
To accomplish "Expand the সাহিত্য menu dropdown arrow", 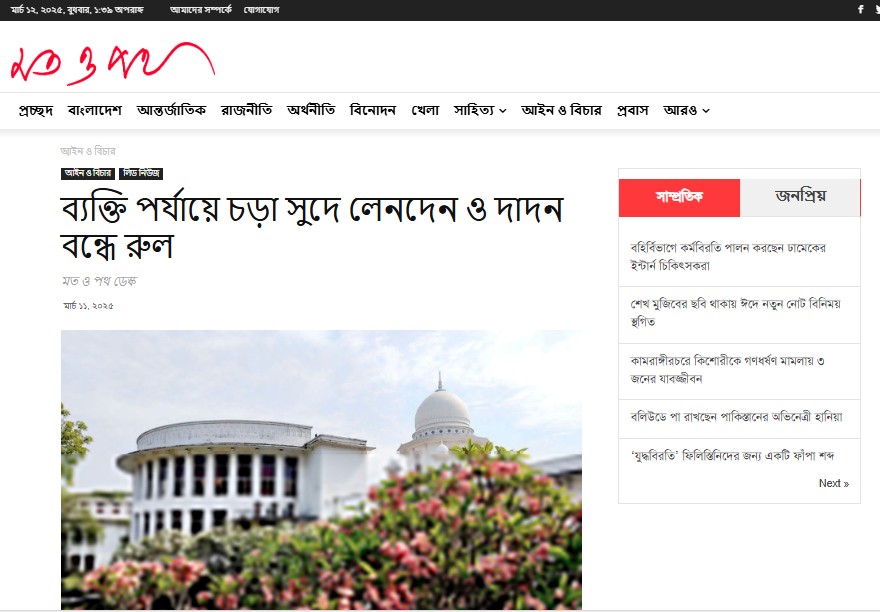I will point(503,111).
